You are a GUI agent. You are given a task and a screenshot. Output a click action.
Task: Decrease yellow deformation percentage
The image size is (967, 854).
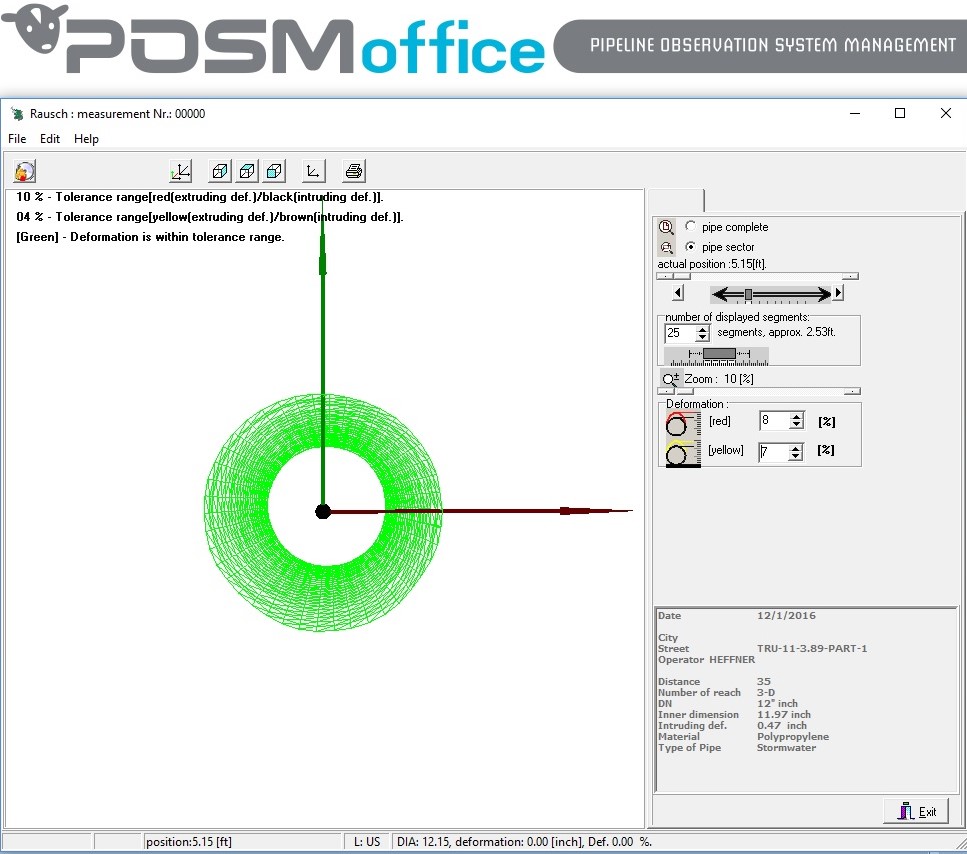pos(796,456)
